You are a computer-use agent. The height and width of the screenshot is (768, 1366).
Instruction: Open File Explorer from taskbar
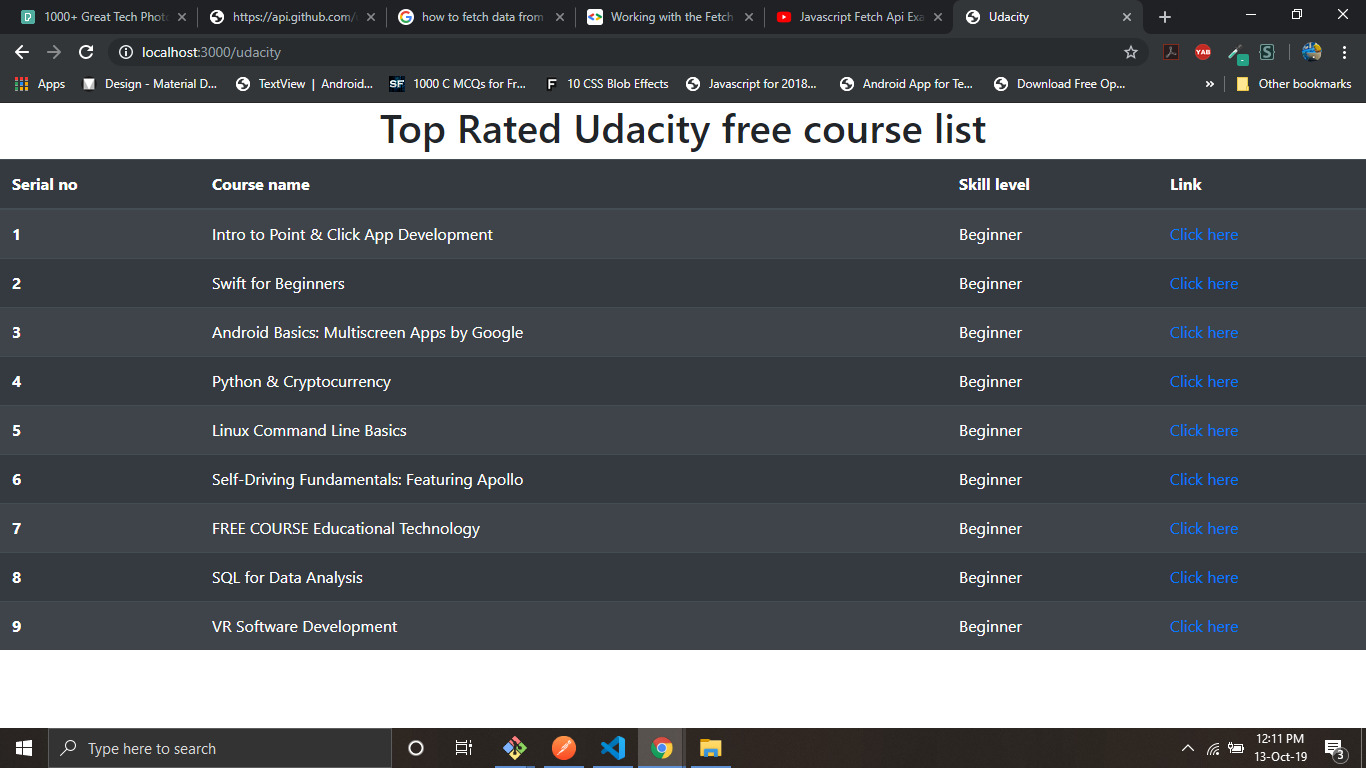click(710, 748)
